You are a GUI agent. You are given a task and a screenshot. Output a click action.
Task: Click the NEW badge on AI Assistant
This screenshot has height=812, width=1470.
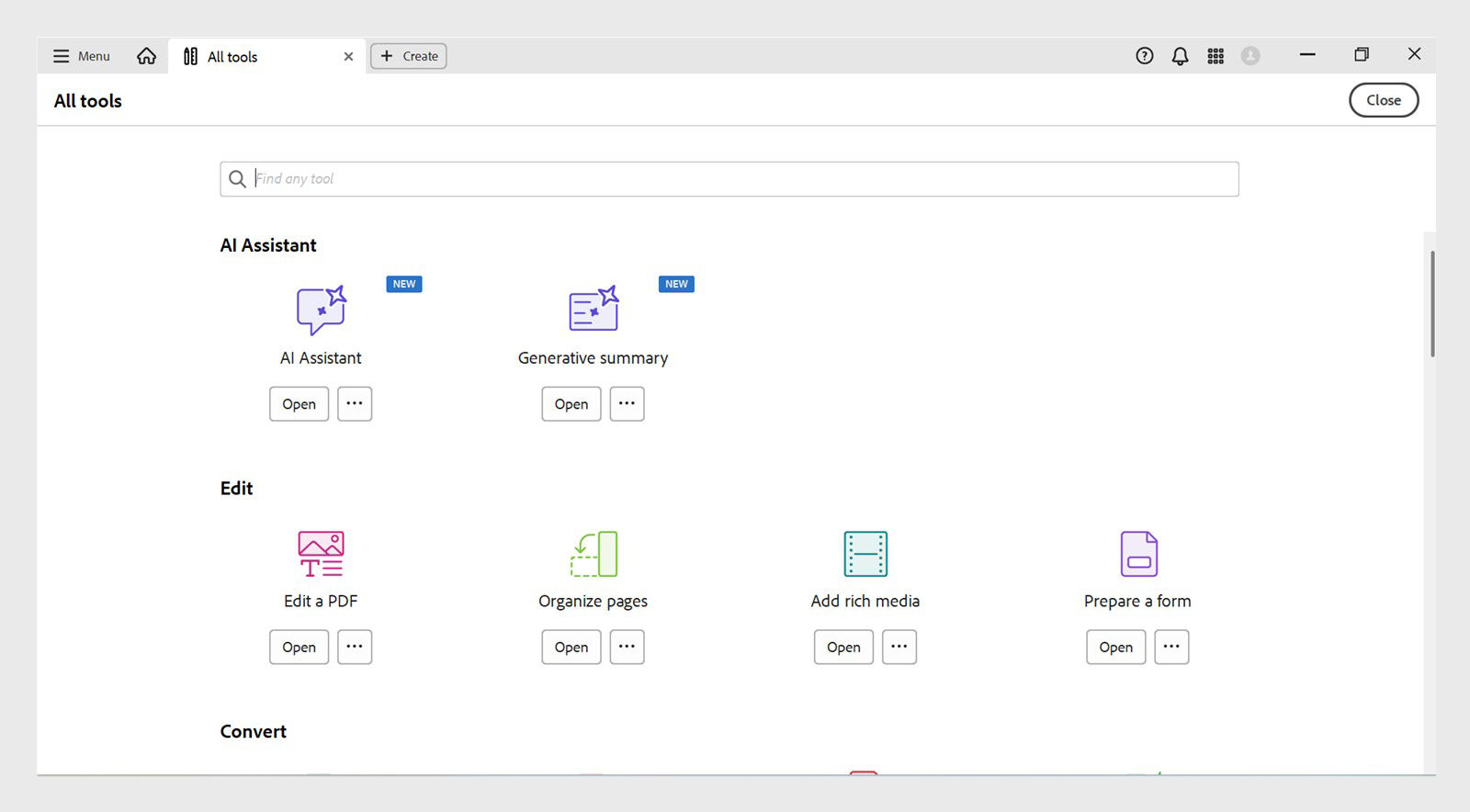[404, 284]
